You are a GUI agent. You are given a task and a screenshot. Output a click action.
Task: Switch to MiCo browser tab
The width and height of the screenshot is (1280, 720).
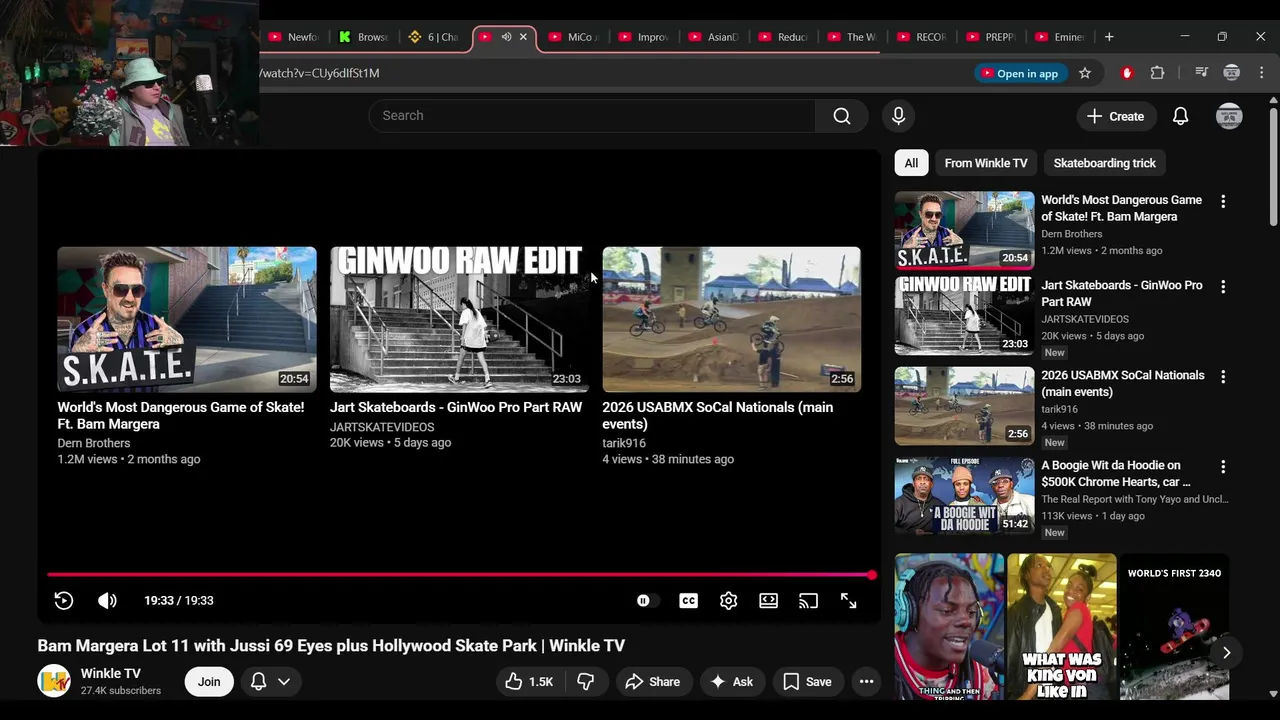pyautogui.click(x=574, y=37)
